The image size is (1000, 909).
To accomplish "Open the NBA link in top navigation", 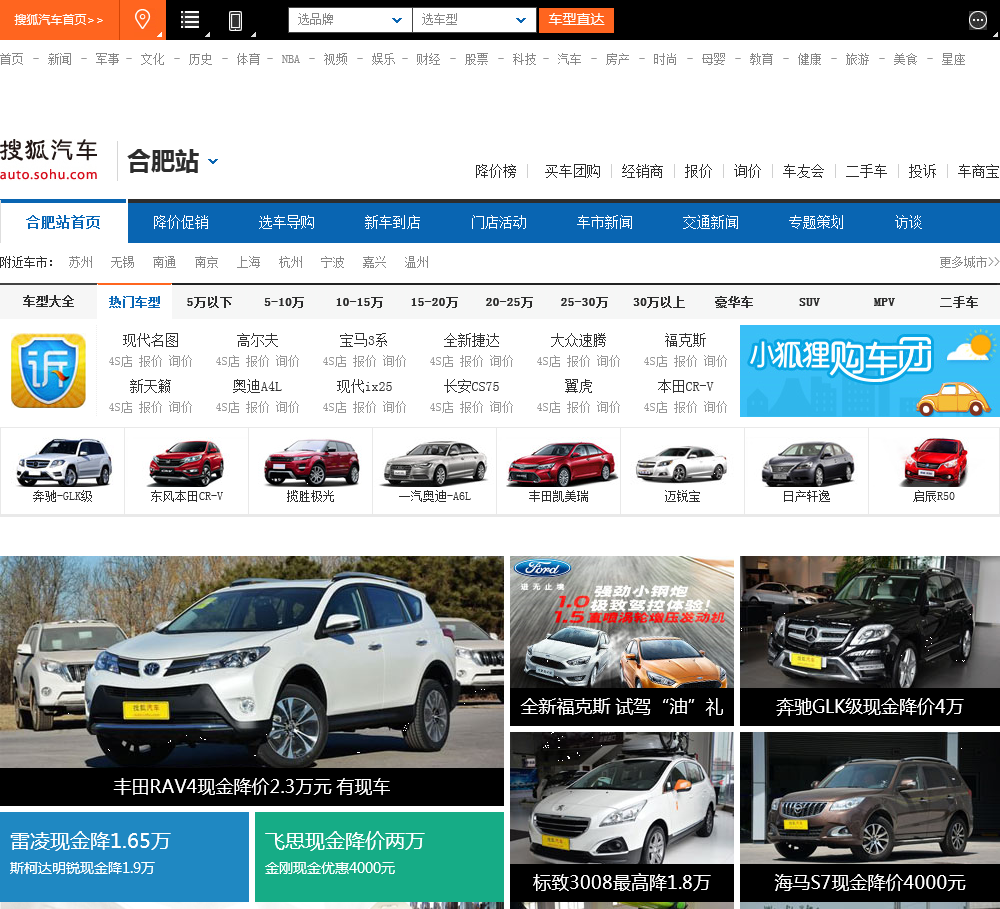I will (x=291, y=59).
